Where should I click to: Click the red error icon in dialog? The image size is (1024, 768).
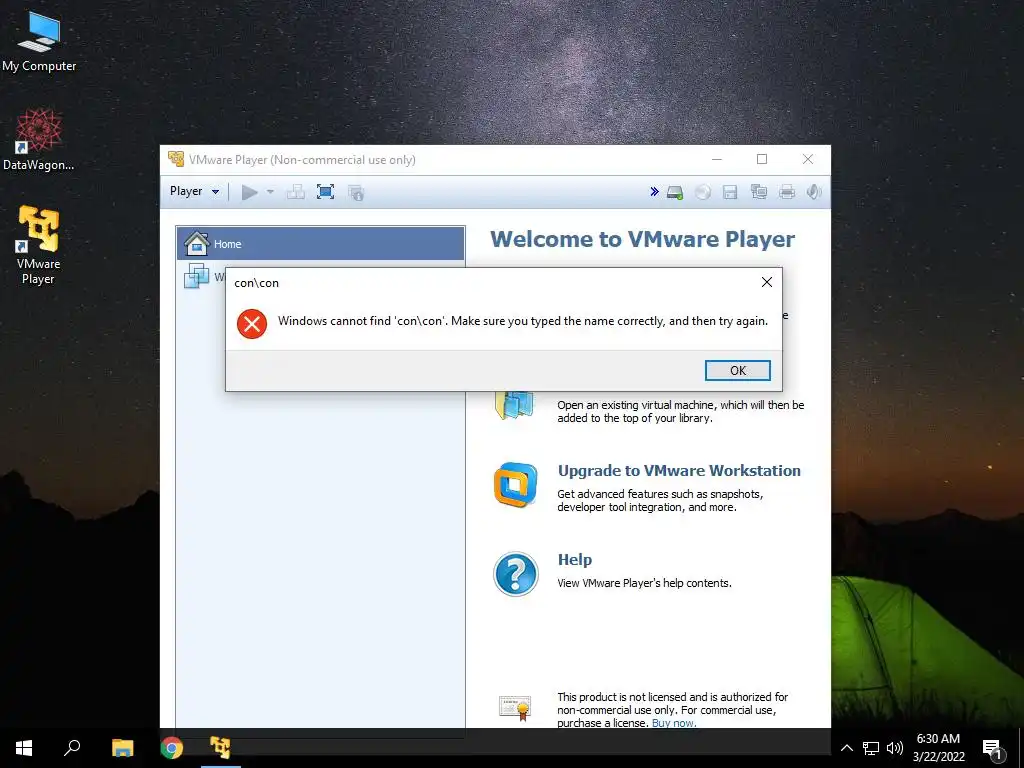click(x=251, y=323)
